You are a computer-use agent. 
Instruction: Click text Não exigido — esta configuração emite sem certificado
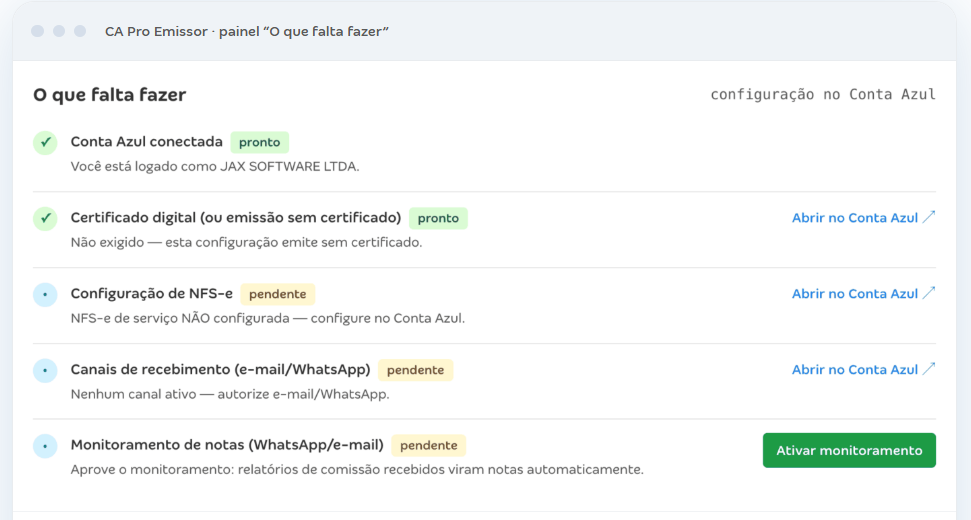point(246,243)
